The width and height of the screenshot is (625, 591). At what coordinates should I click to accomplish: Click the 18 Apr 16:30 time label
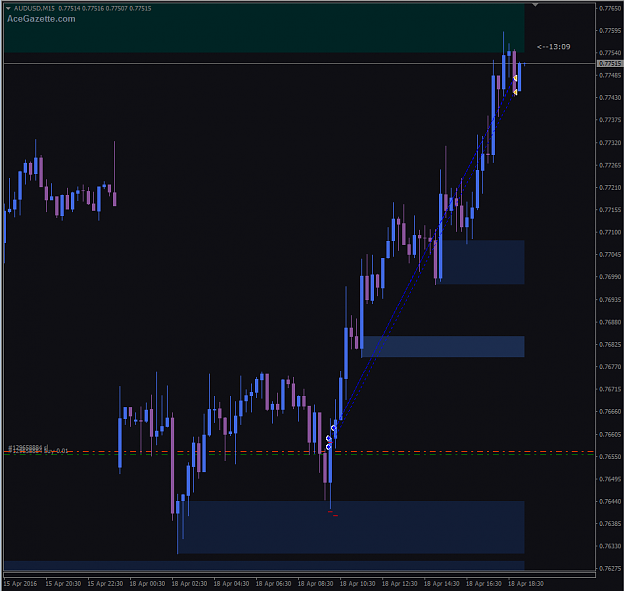pos(483,583)
